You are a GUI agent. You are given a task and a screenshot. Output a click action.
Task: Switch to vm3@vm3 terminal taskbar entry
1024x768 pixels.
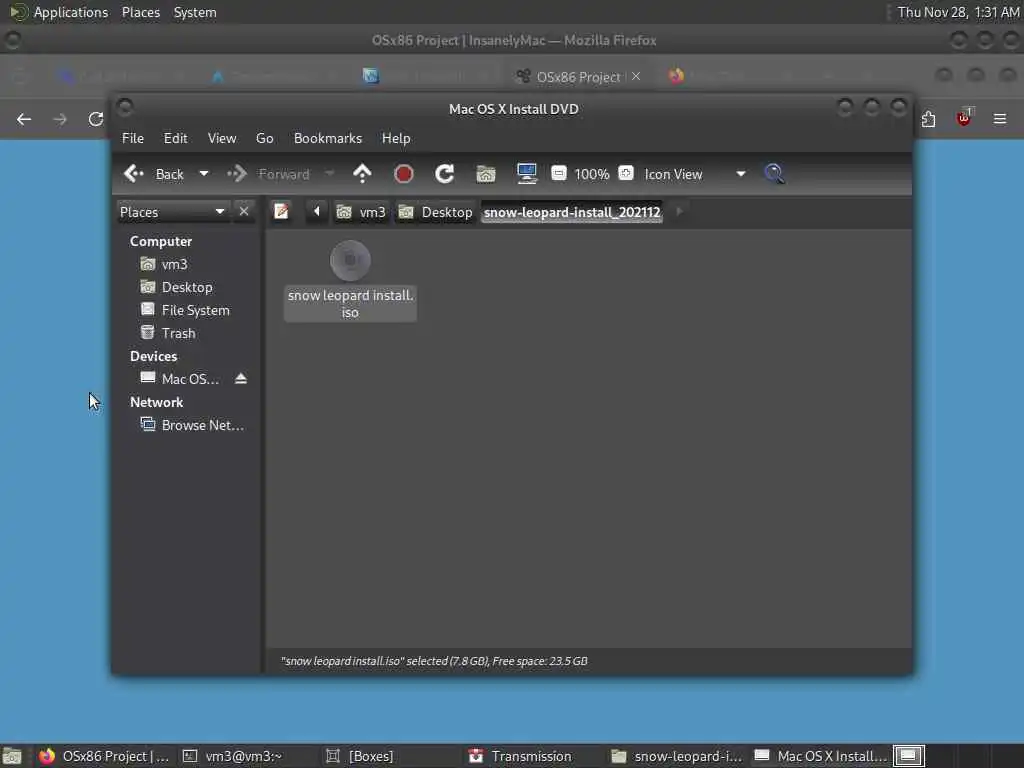(232, 756)
